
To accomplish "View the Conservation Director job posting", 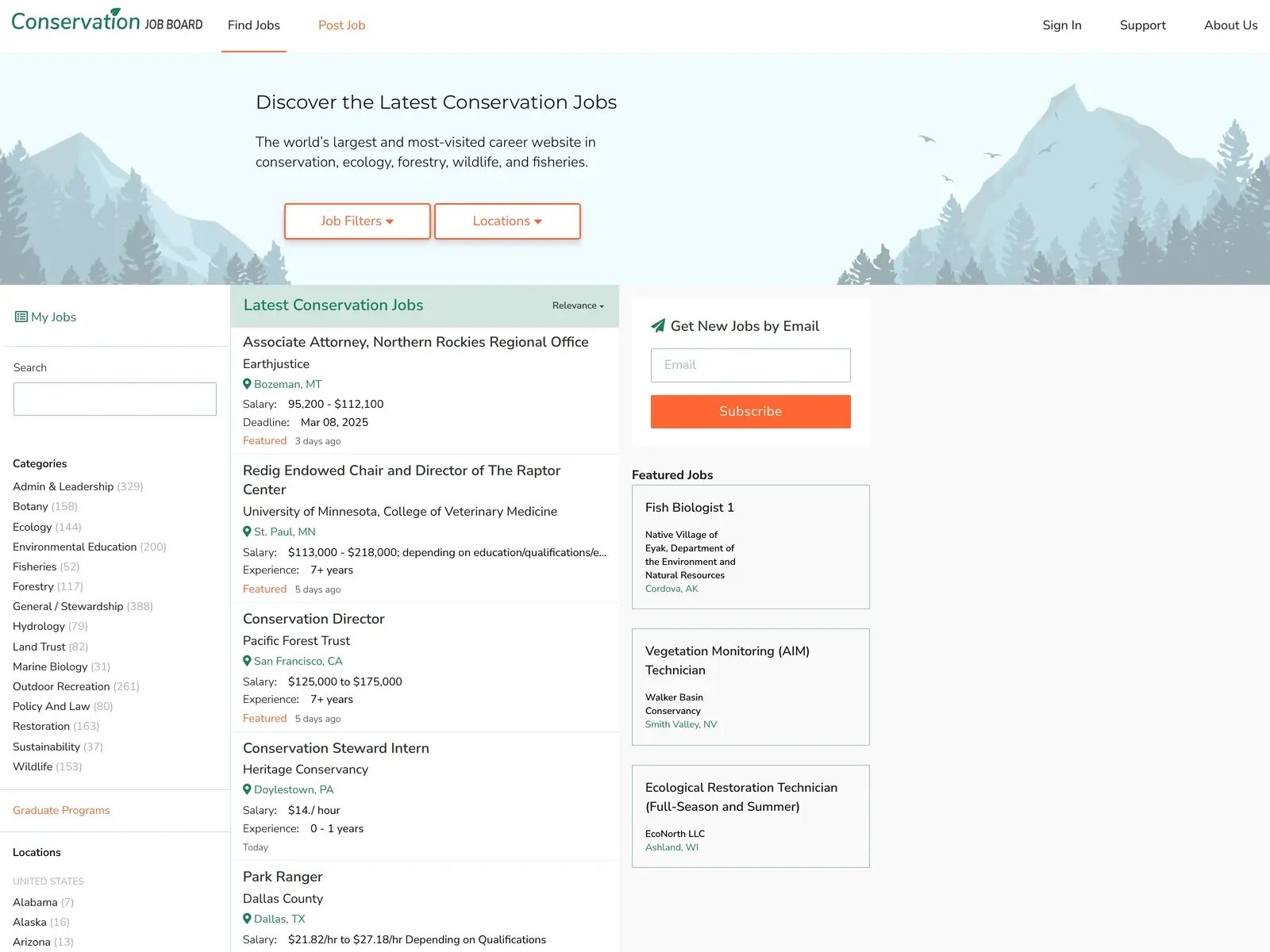I will (x=314, y=619).
